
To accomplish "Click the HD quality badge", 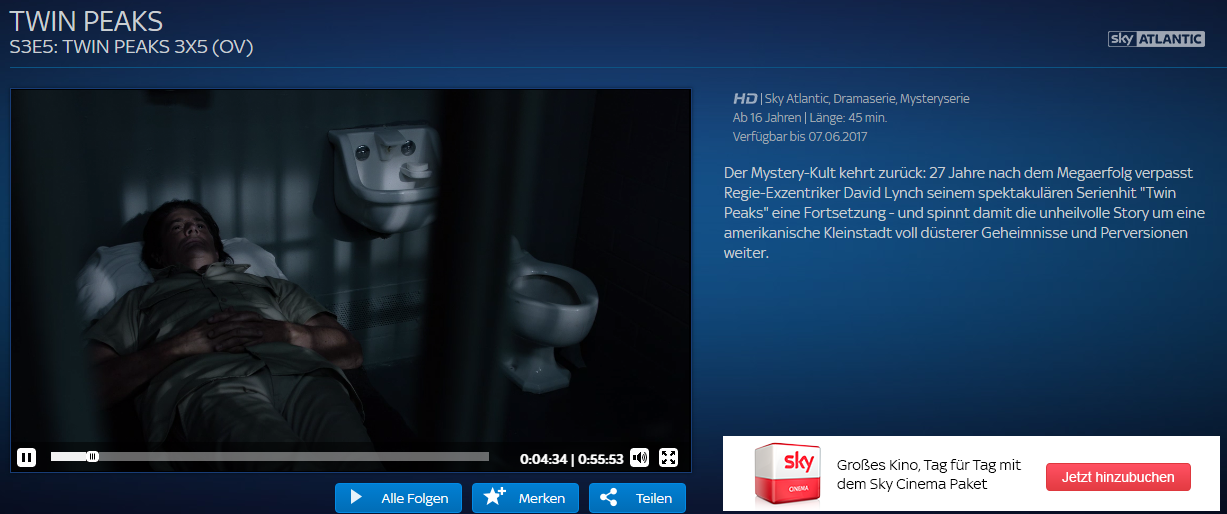I will pos(745,99).
